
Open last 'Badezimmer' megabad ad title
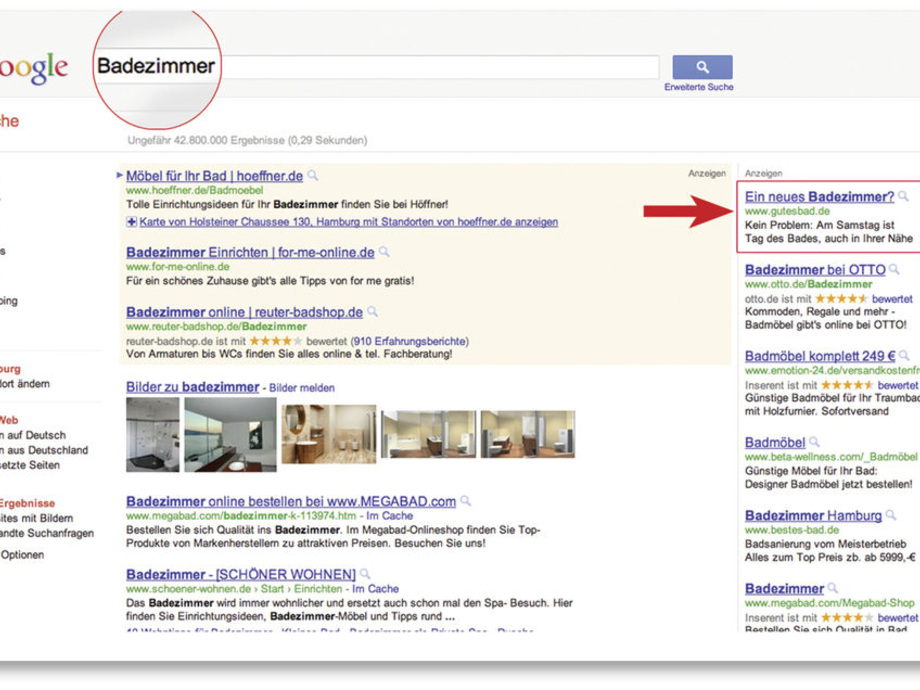pos(784,588)
